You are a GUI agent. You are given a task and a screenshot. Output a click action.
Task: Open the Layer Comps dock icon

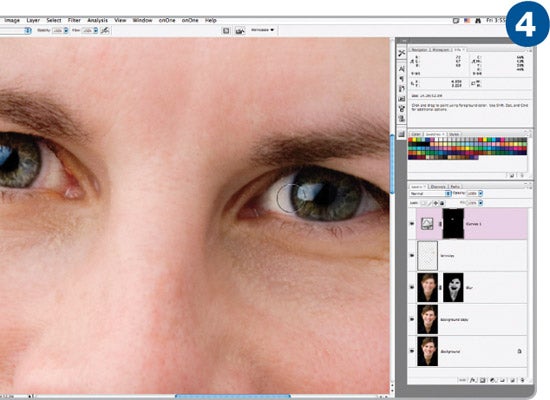coord(402,99)
